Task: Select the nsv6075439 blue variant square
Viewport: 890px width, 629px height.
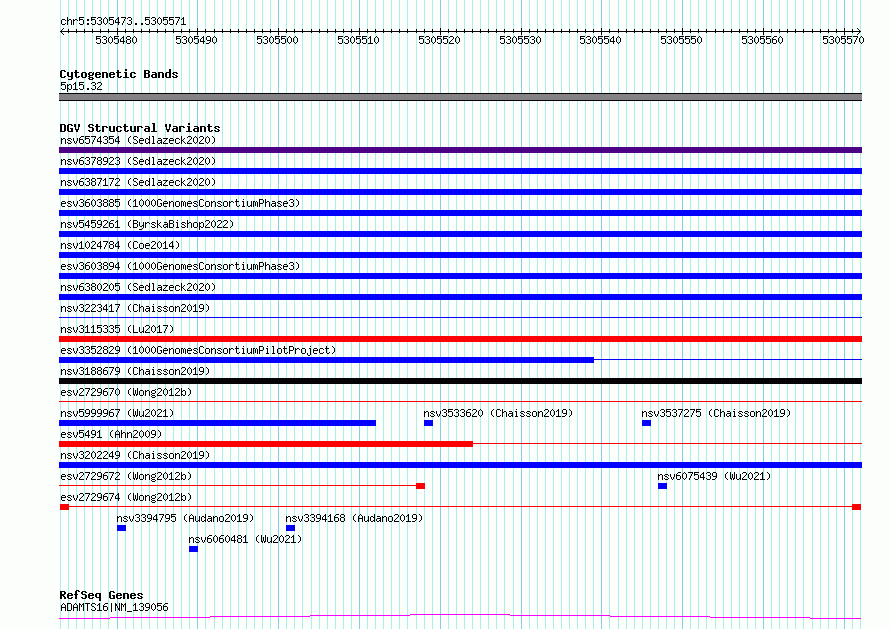Action: pyautogui.click(x=662, y=486)
